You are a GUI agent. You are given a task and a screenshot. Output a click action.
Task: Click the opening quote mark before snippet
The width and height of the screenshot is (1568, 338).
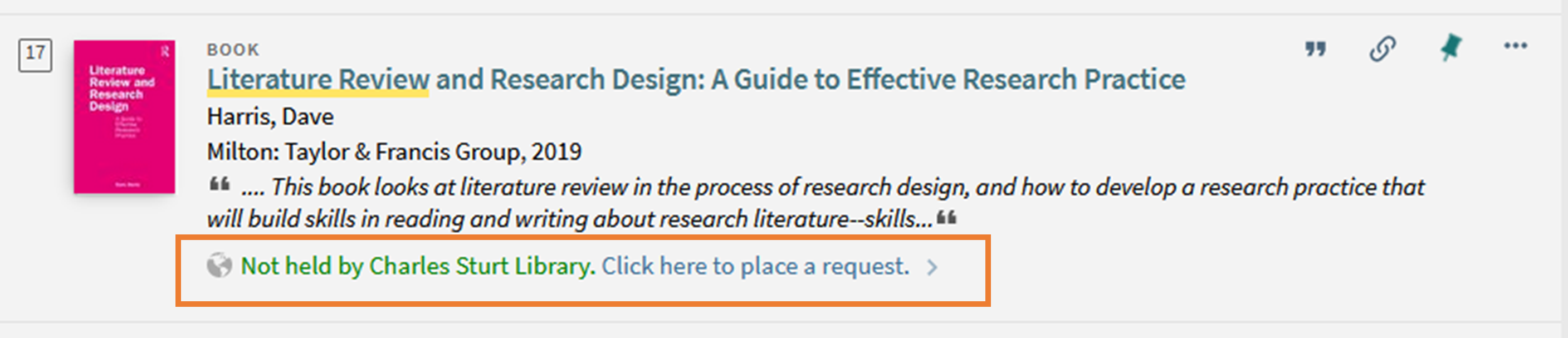coord(219,184)
